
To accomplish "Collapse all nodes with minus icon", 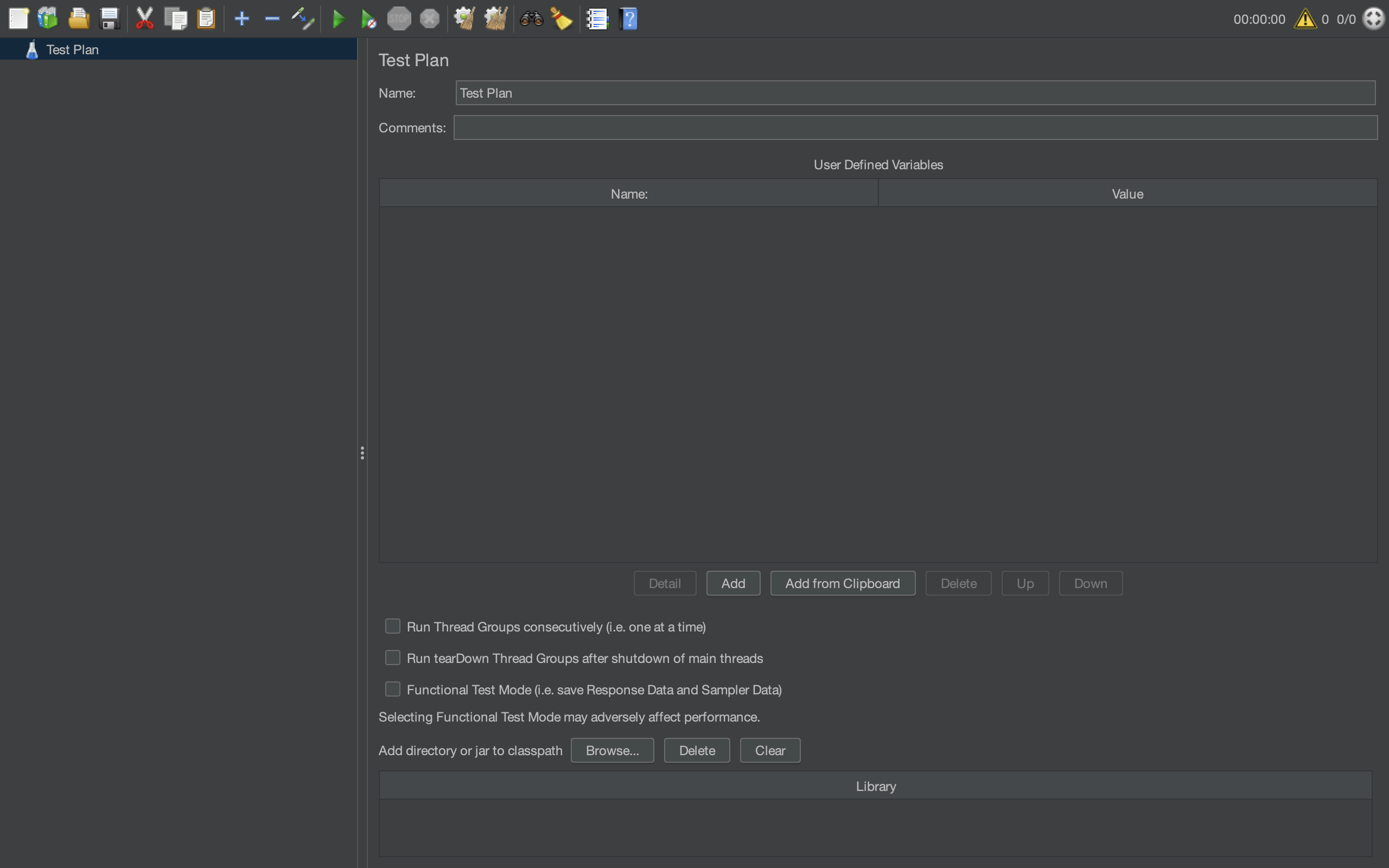I will [x=272, y=18].
